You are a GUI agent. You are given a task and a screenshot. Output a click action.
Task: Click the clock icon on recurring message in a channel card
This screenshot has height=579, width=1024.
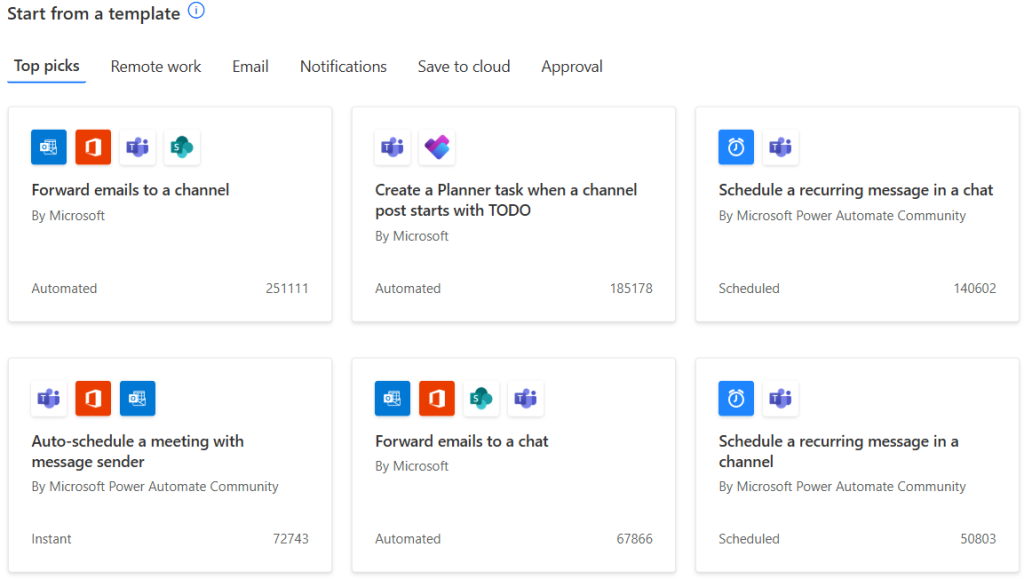[736, 398]
